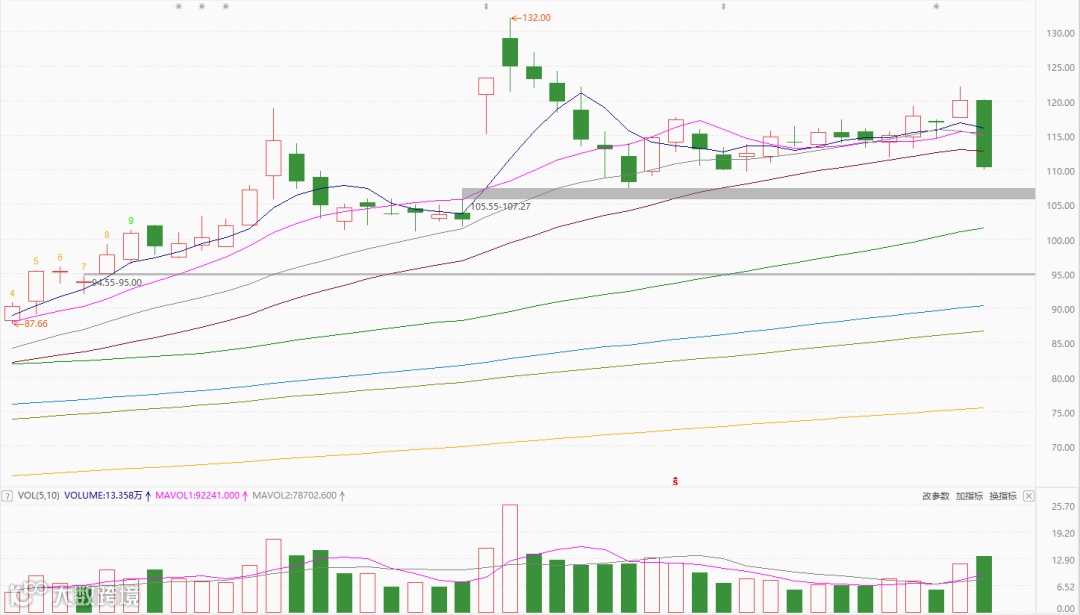Select the 105.55-107.27 gap zone label
Screen dimensions: 1080x615
click(501, 206)
